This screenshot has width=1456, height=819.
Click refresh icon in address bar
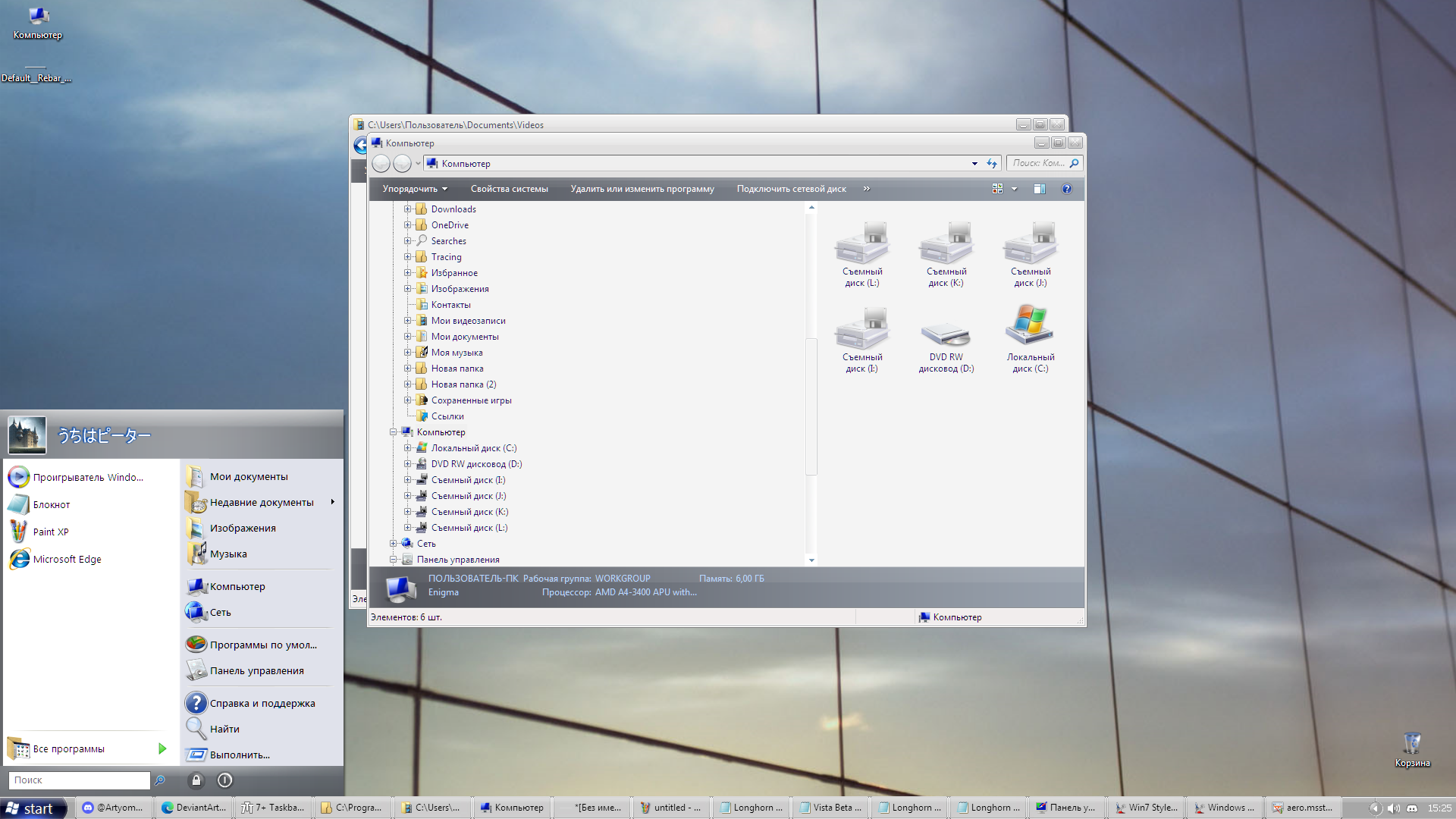[992, 163]
